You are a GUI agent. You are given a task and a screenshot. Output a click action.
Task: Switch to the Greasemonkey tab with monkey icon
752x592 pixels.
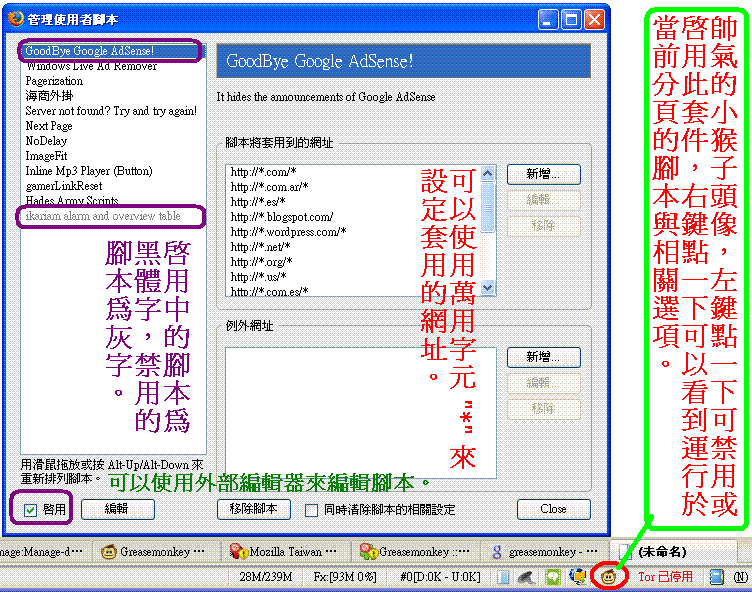(x=155, y=552)
